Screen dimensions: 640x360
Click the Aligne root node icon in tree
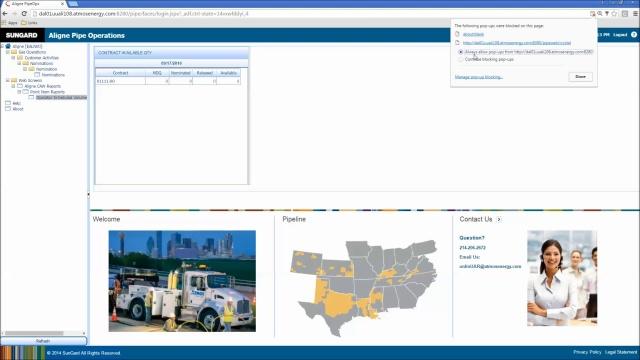tap(8, 46)
